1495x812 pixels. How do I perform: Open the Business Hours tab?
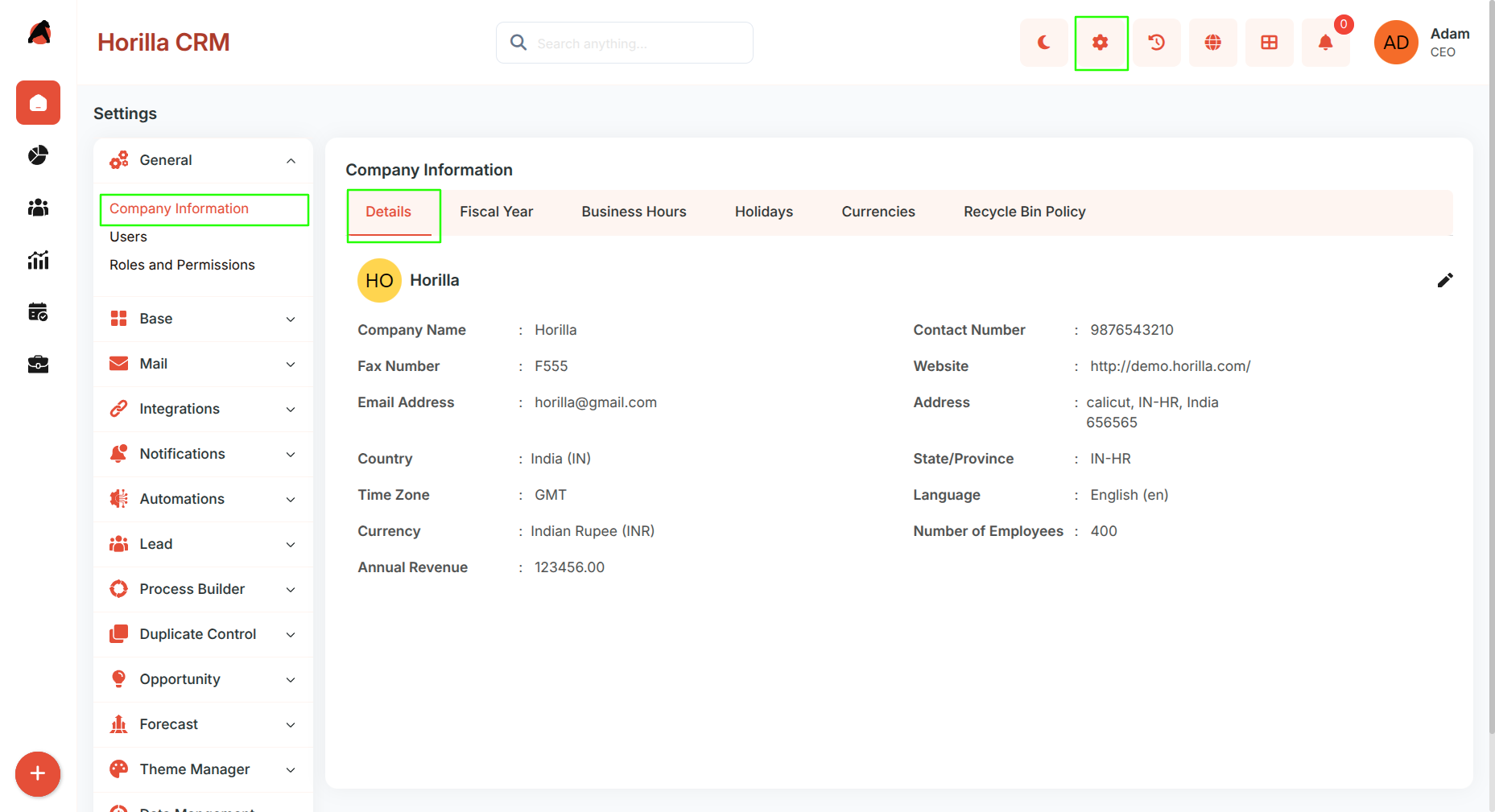pyautogui.click(x=634, y=212)
